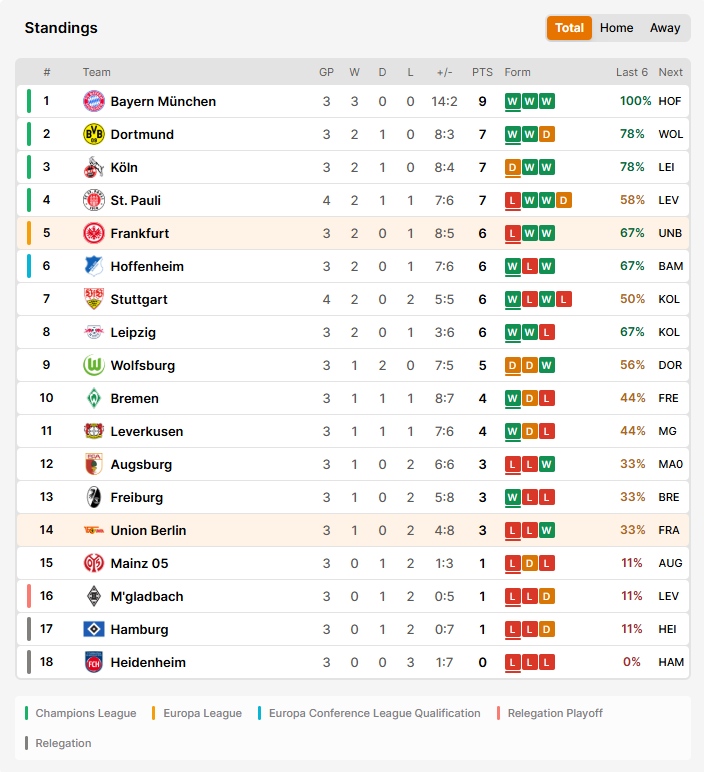
Task: Select the Mainz 05 club badge
Action: 94,563
